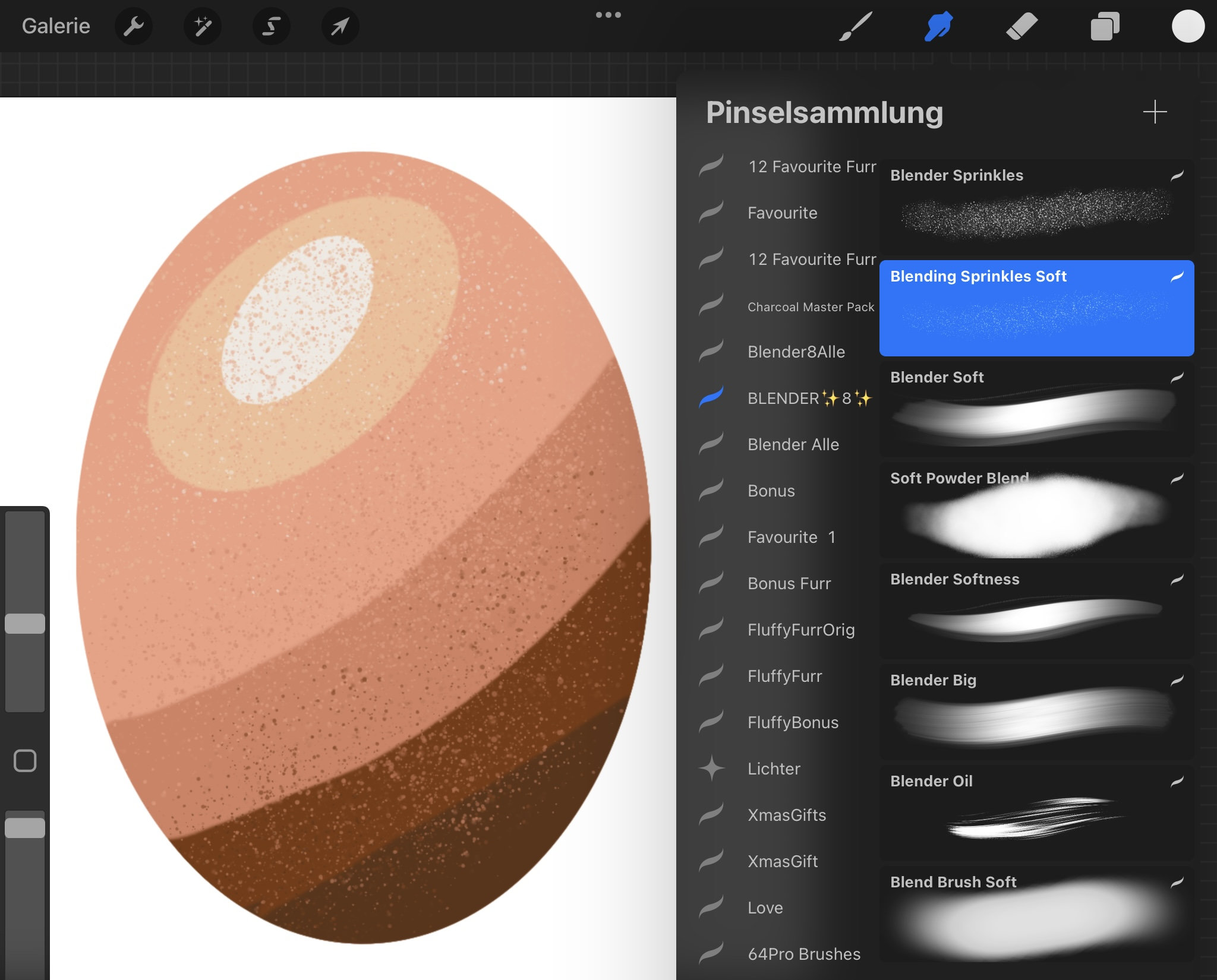Viewport: 1217px width, 980px height.
Task: Open the Bonus brush set
Action: click(x=788, y=491)
